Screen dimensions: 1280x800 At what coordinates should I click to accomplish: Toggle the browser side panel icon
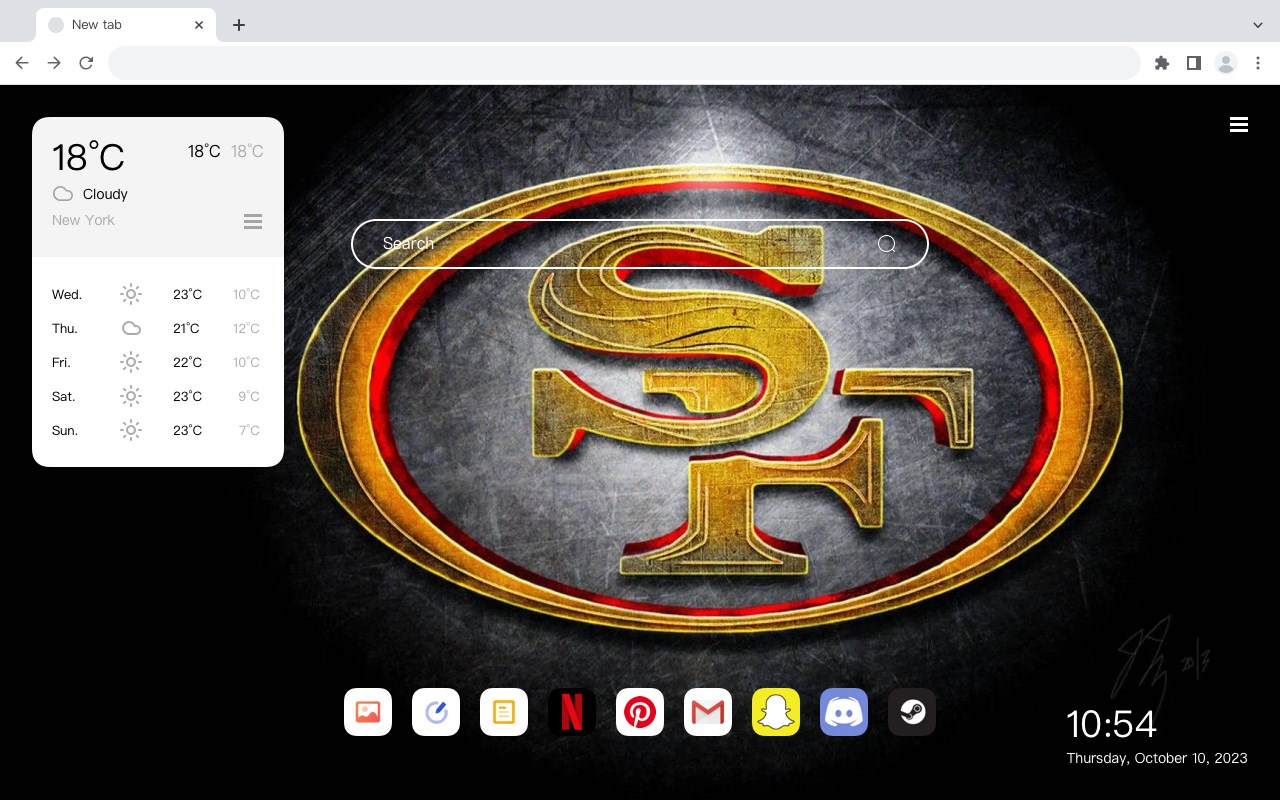1193,63
